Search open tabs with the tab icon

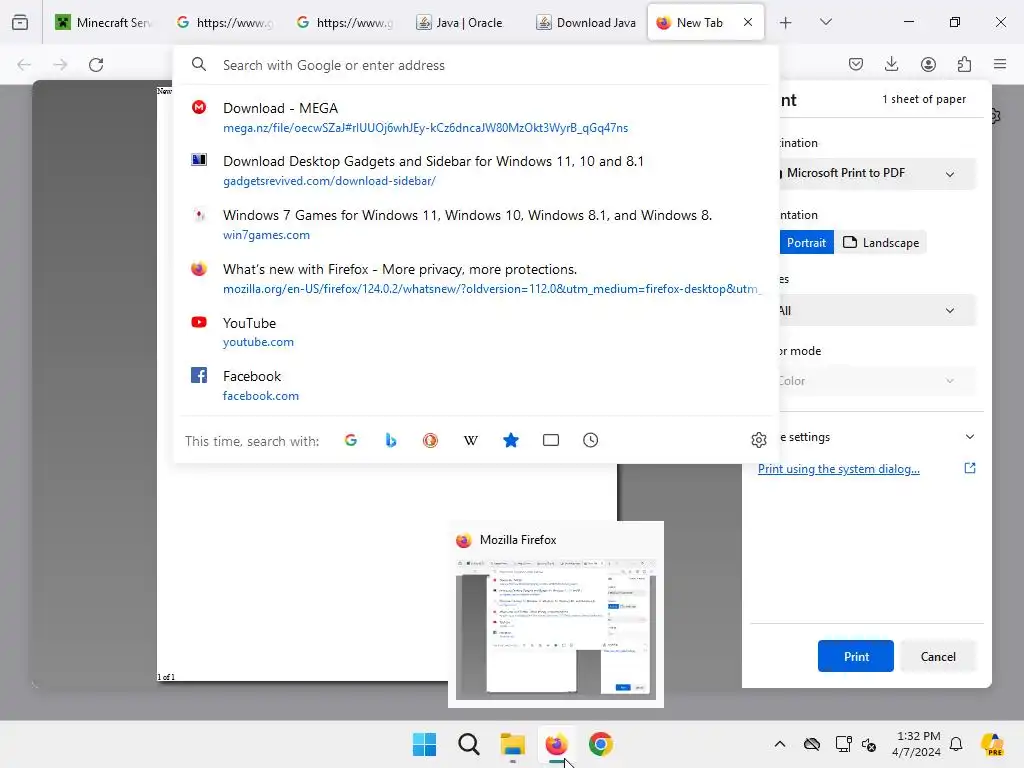551,440
